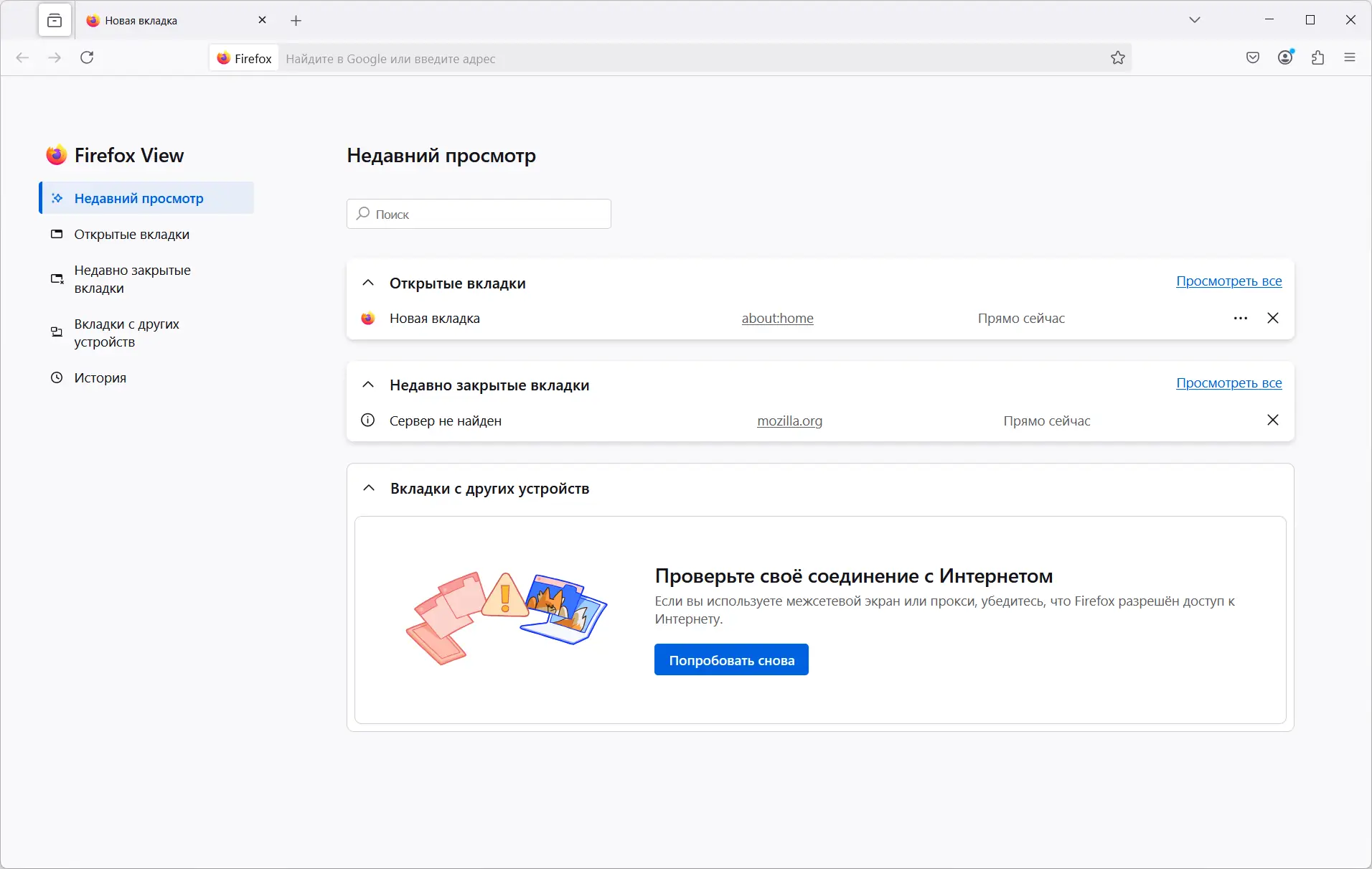The height and width of the screenshot is (869, 1372).
Task: Select Вкладки с других устройств sidebar item
Action: (126, 333)
